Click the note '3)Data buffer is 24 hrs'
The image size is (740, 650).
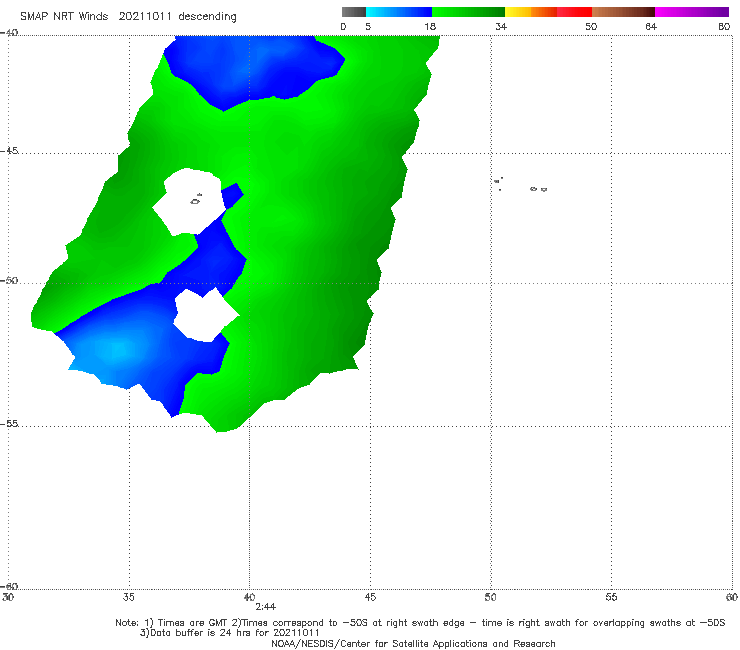[229, 633]
